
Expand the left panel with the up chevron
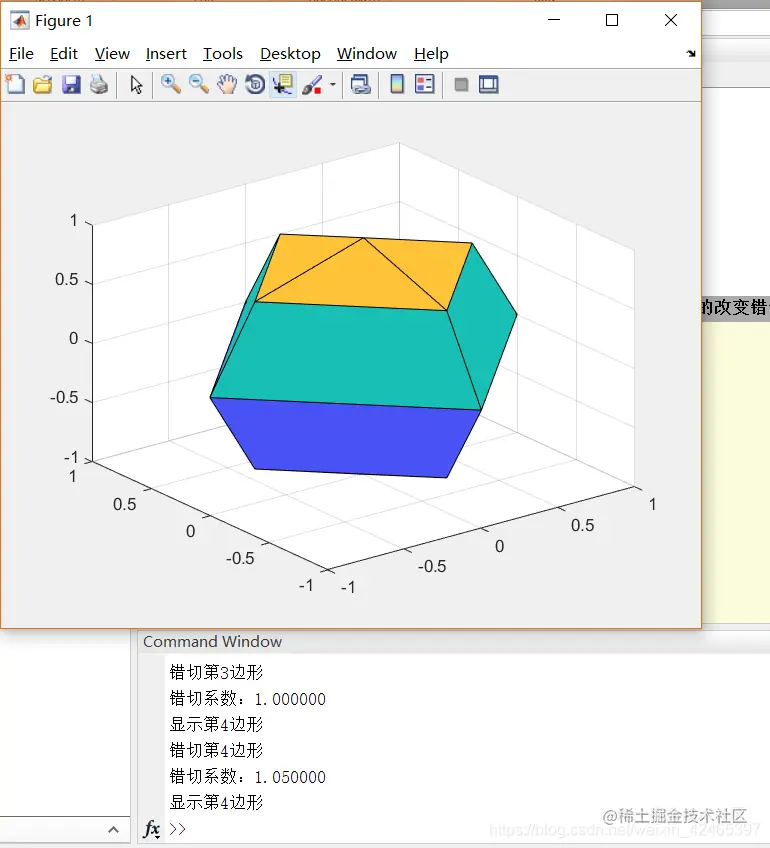tap(113, 830)
